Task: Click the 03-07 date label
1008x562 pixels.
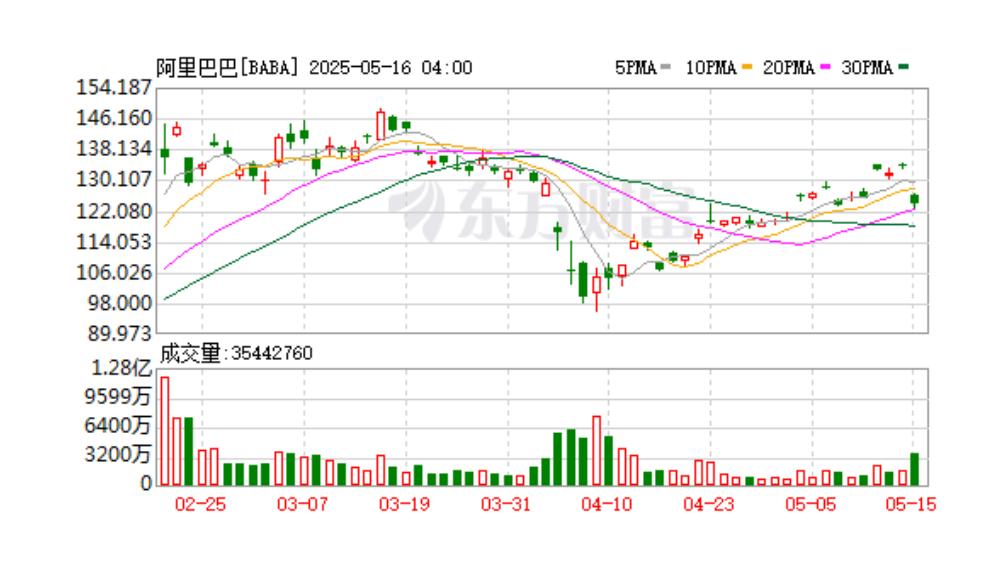Action: click(302, 504)
